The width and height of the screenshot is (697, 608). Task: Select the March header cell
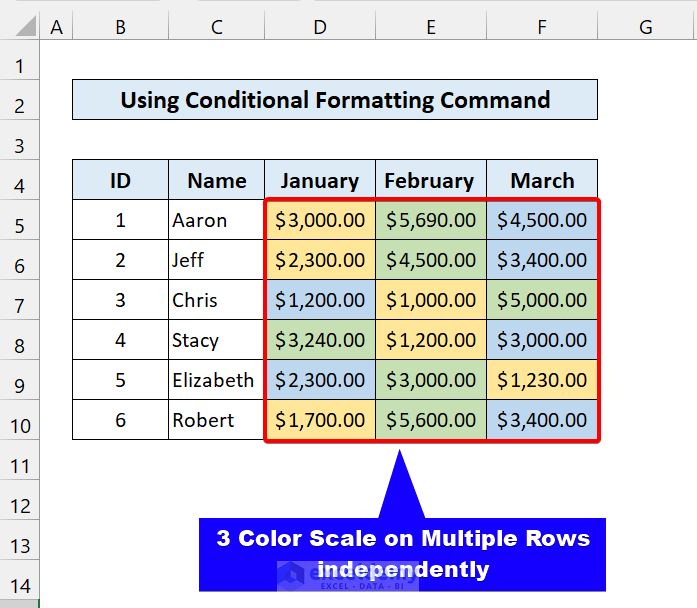(542, 180)
